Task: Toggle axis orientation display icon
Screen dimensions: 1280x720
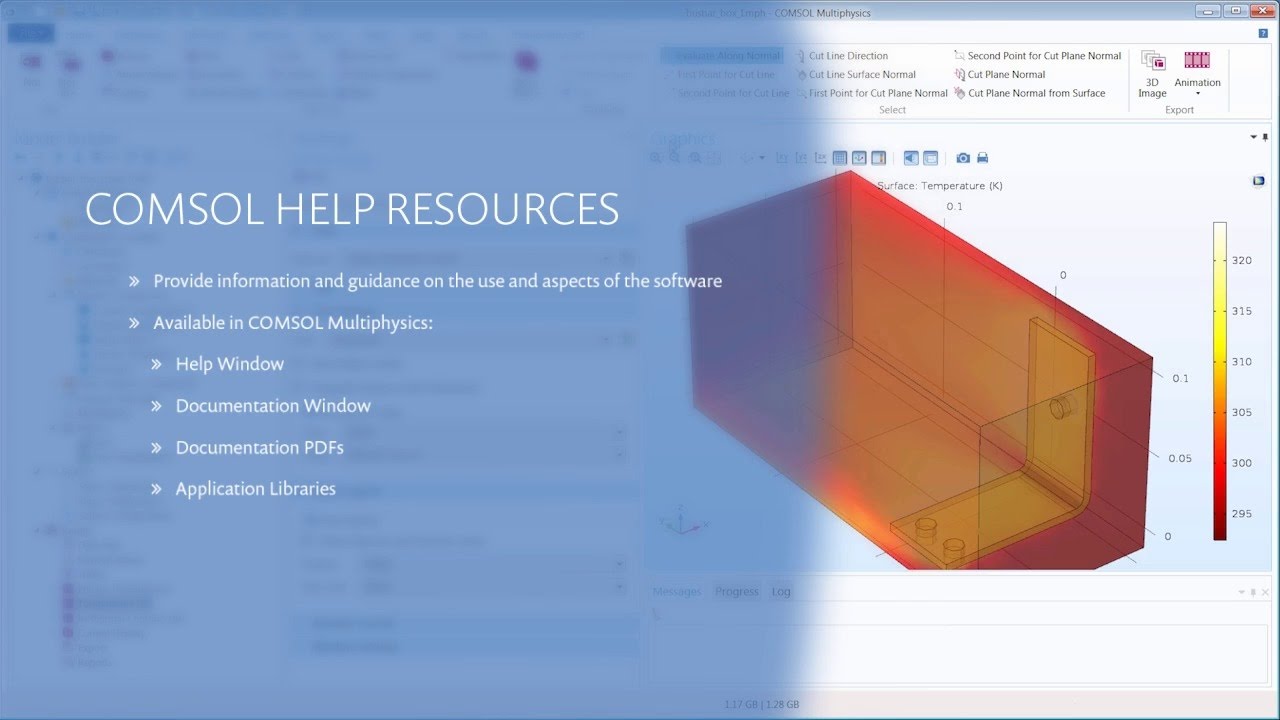Action: [859, 158]
